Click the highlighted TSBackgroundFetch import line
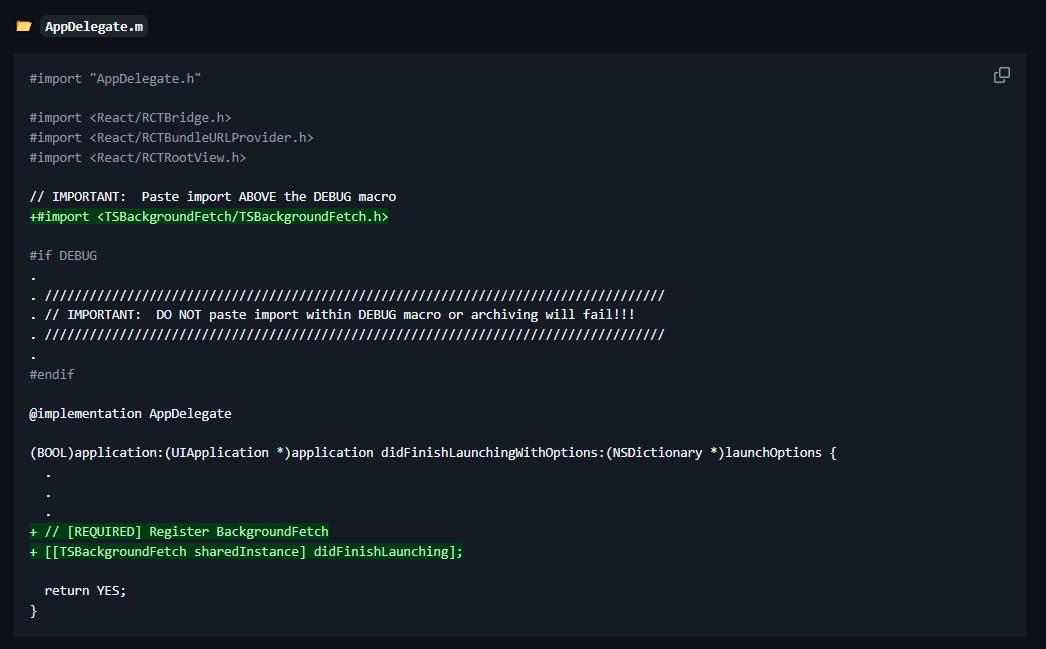This screenshot has height=649, width=1046. (x=209, y=216)
